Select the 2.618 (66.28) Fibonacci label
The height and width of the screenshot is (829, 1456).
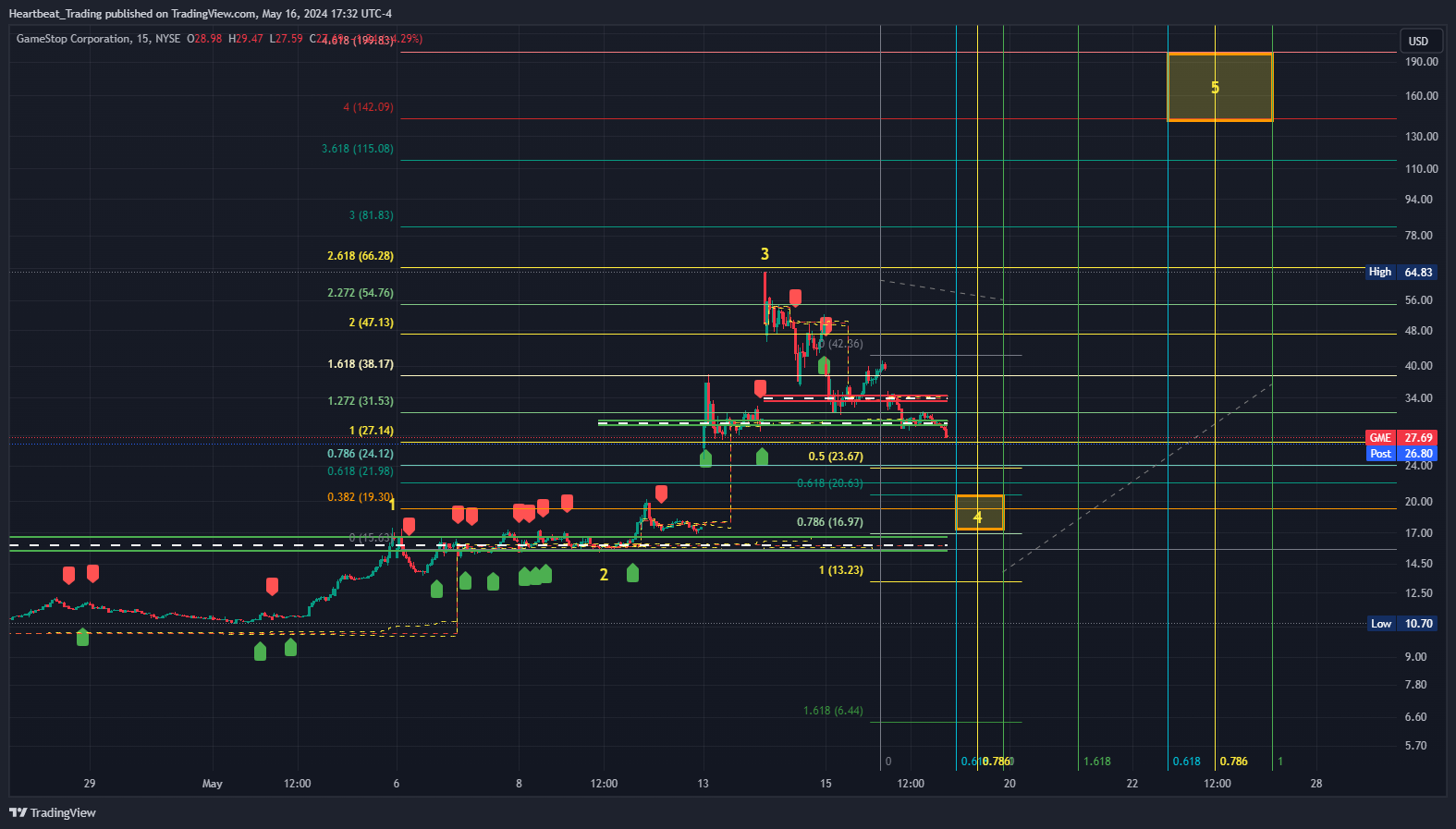point(361,256)
